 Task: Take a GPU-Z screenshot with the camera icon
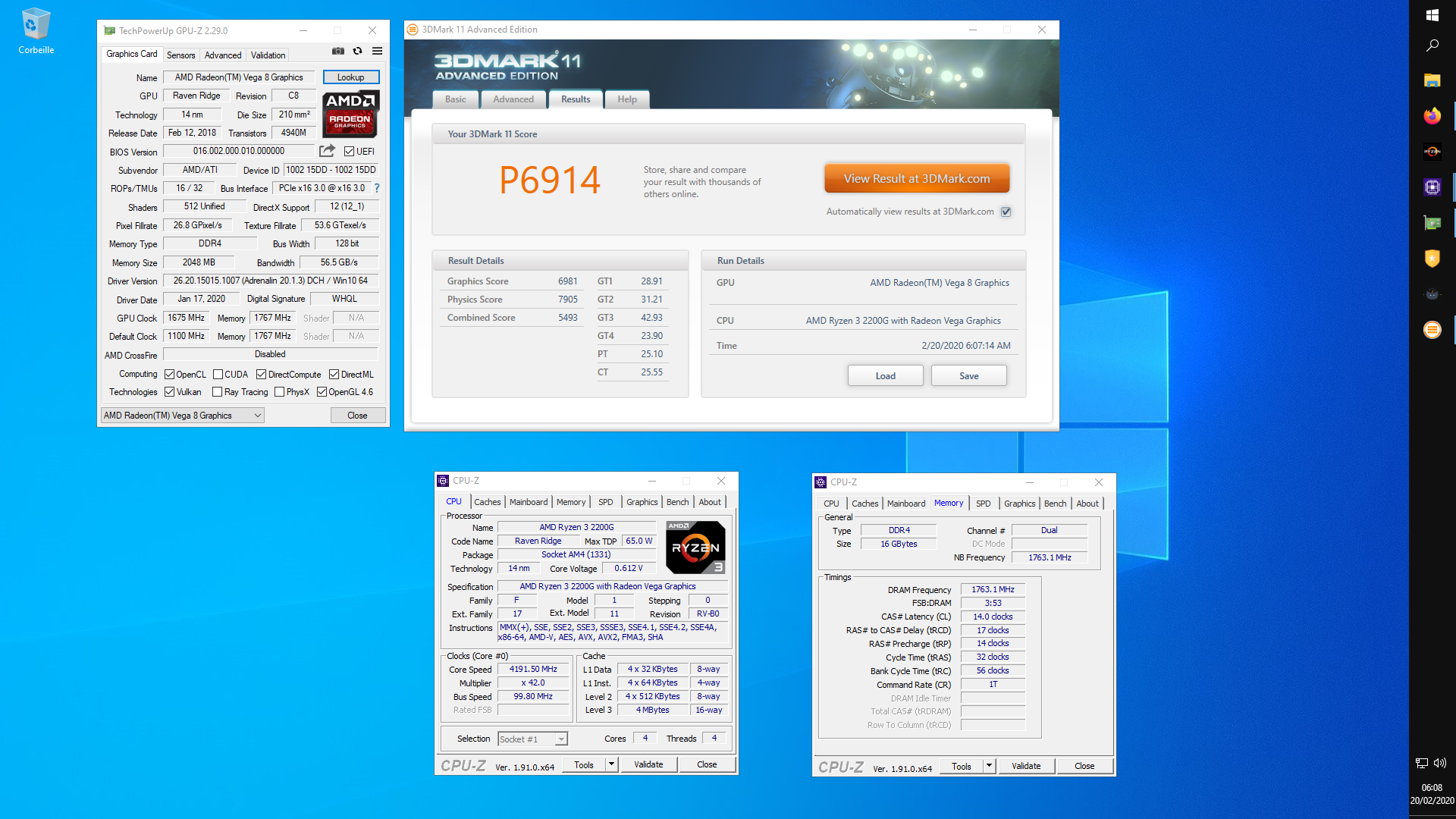(x=338, y=52)
